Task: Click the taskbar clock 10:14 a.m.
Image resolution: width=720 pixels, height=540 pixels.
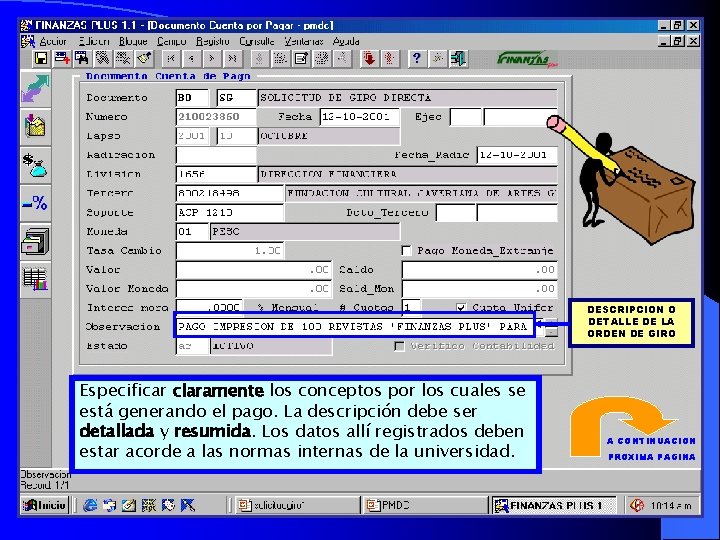Action: pos(671,506)
